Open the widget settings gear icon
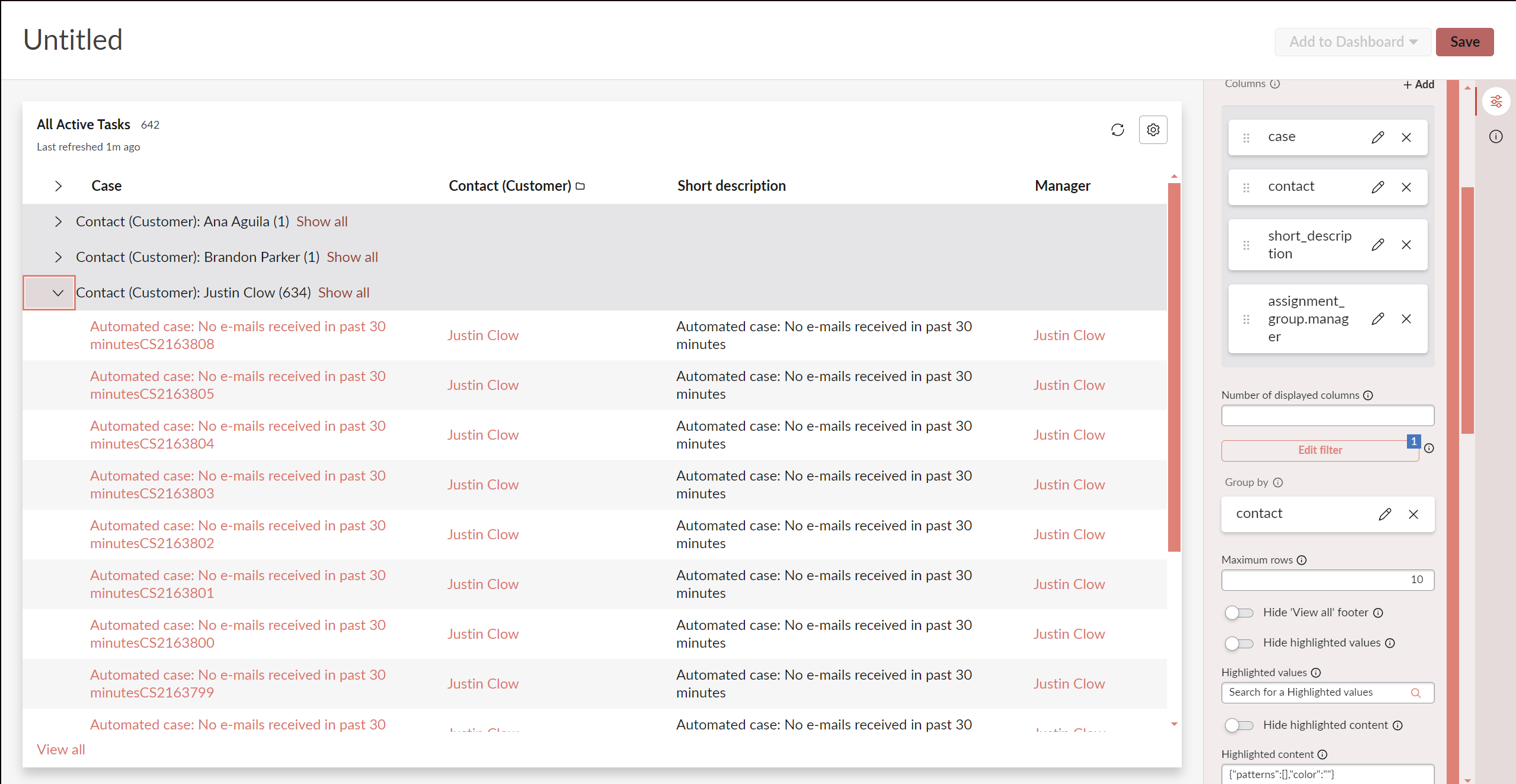 tap(1153, 130)
